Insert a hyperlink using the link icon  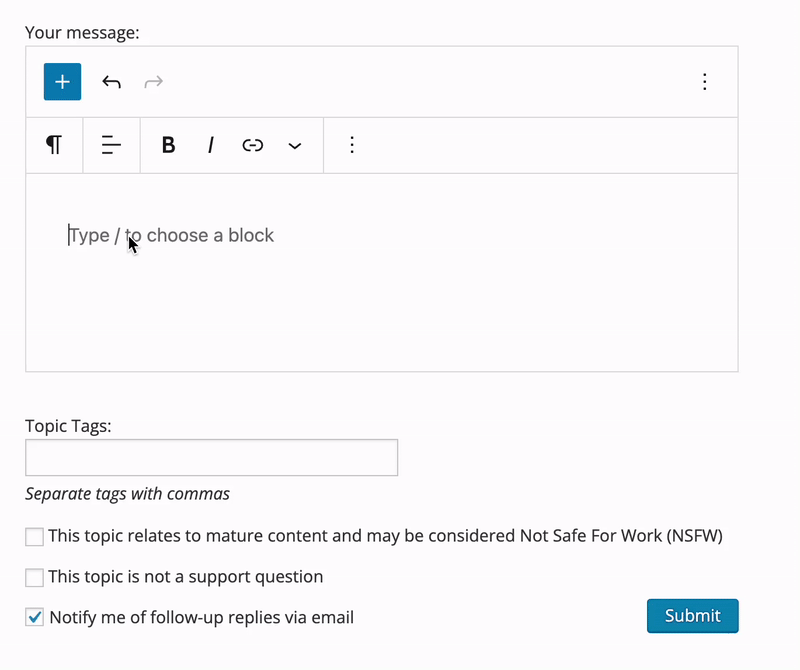click(252, 144)
